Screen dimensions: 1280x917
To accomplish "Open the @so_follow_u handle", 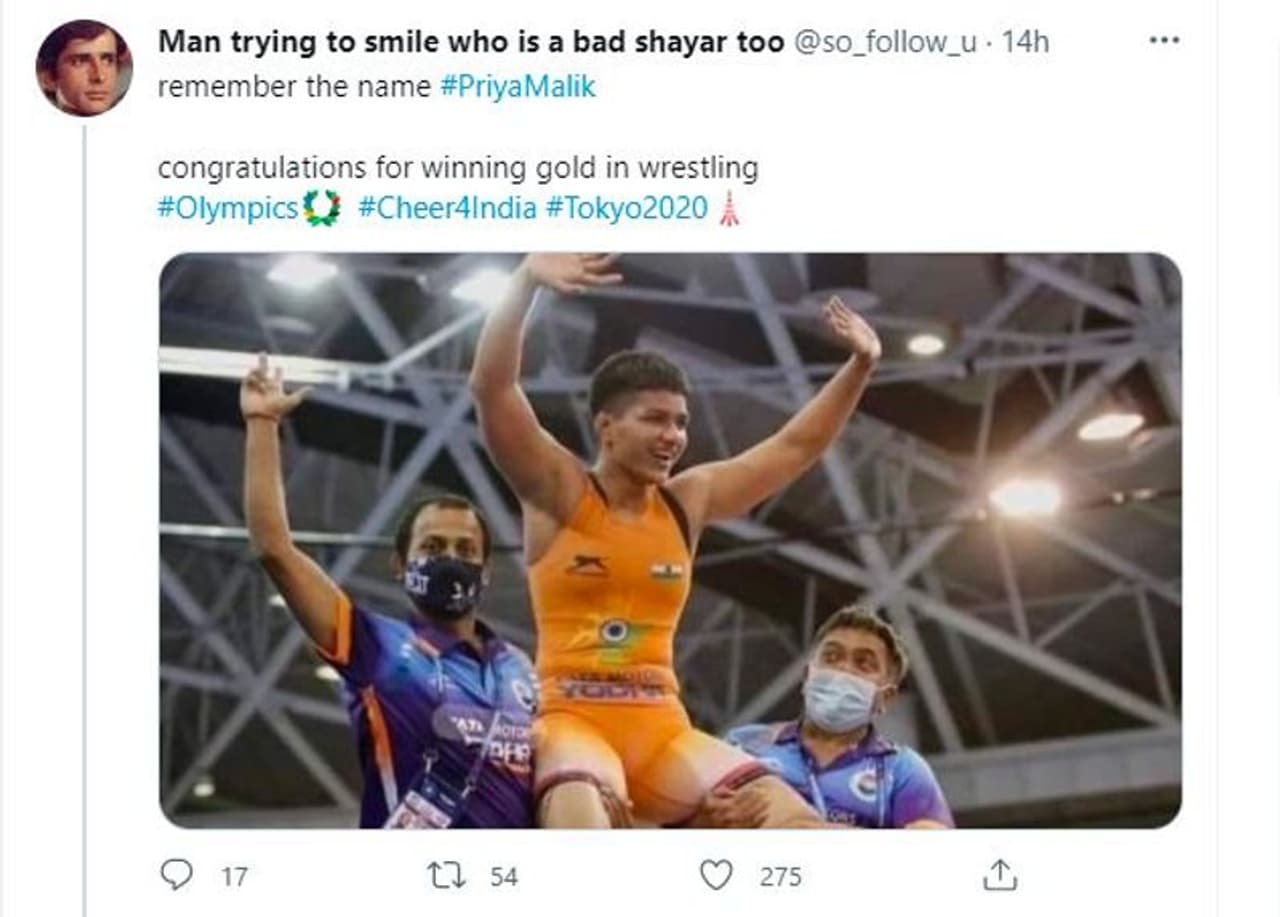I will click(885, 42).
